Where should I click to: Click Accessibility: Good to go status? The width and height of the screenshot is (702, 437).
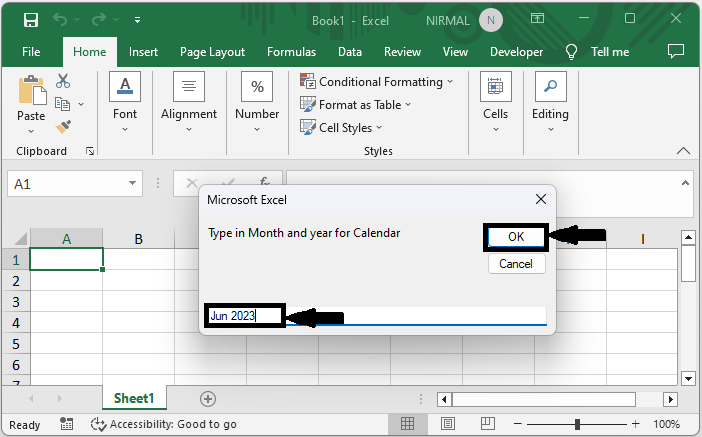[164, 424]
